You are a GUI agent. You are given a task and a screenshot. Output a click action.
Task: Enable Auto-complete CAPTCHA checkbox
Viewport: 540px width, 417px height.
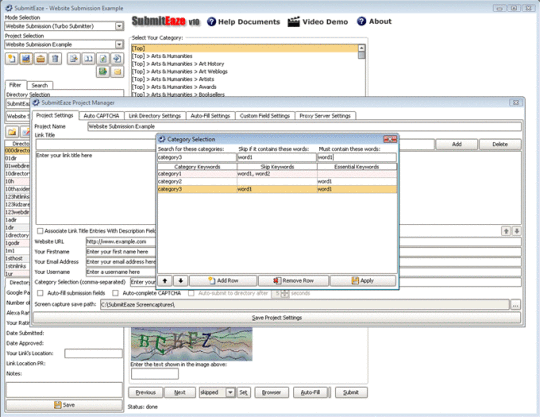click(115, 293)
